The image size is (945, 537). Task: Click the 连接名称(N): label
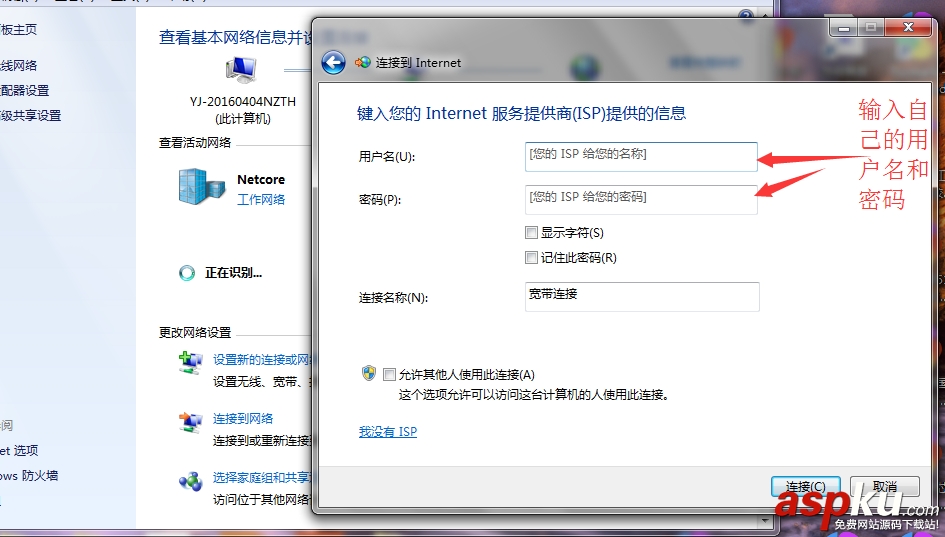[394, 298]
